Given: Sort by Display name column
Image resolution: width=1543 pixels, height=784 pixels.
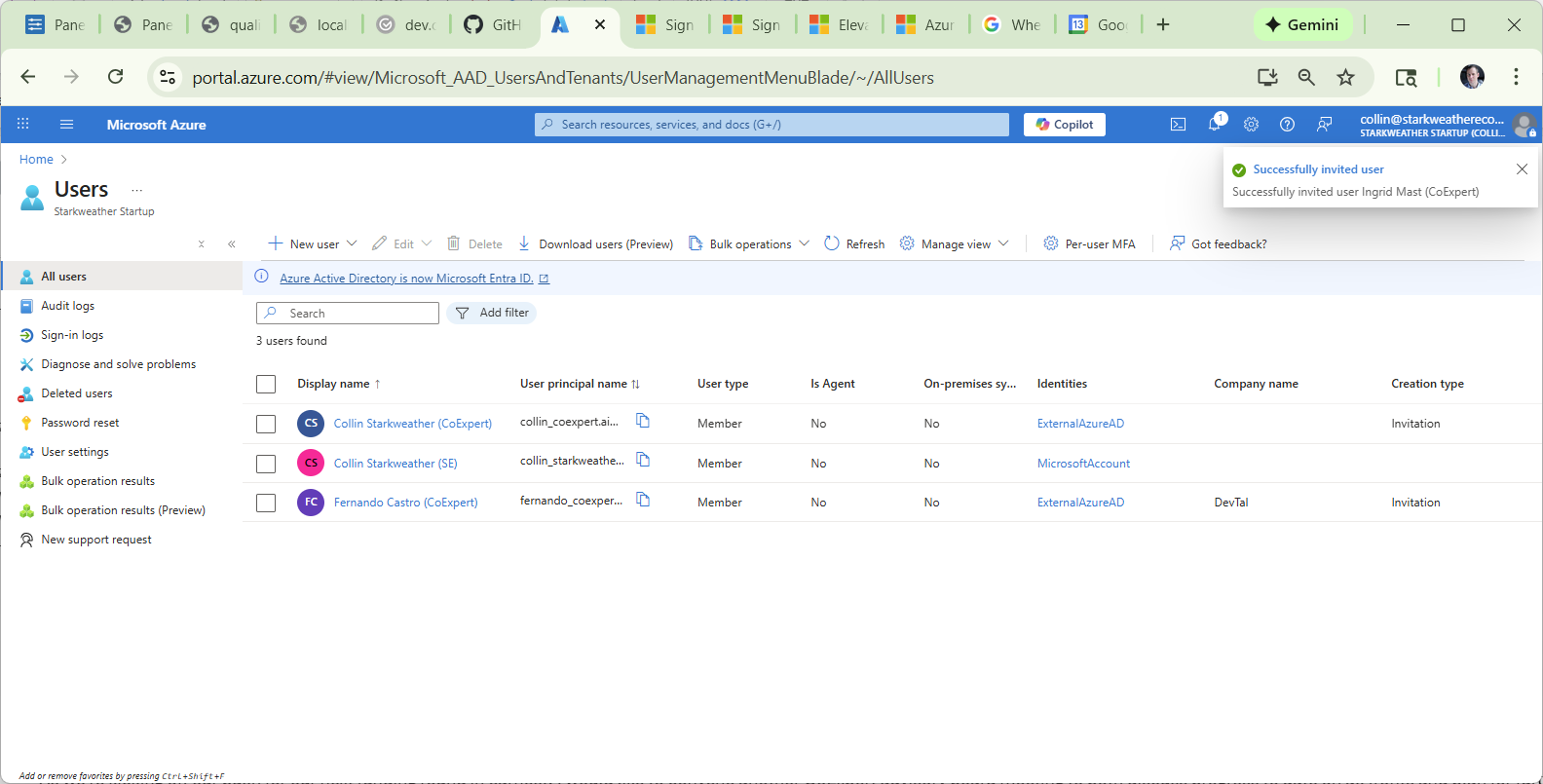Looking at the screenshot, I should [339, 384].
